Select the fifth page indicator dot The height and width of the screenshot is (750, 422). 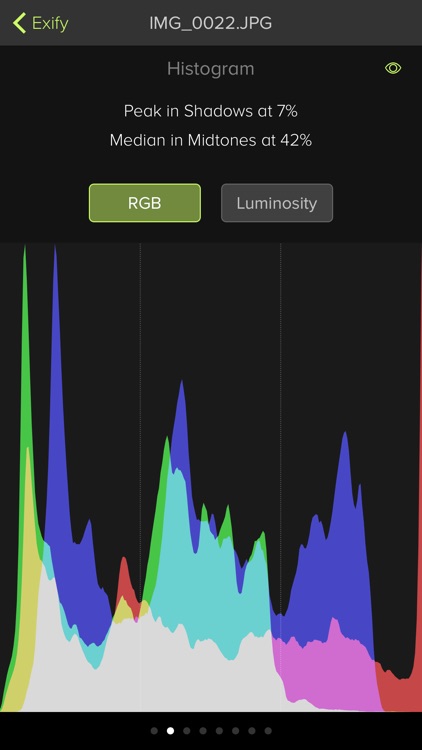(219, 730)
